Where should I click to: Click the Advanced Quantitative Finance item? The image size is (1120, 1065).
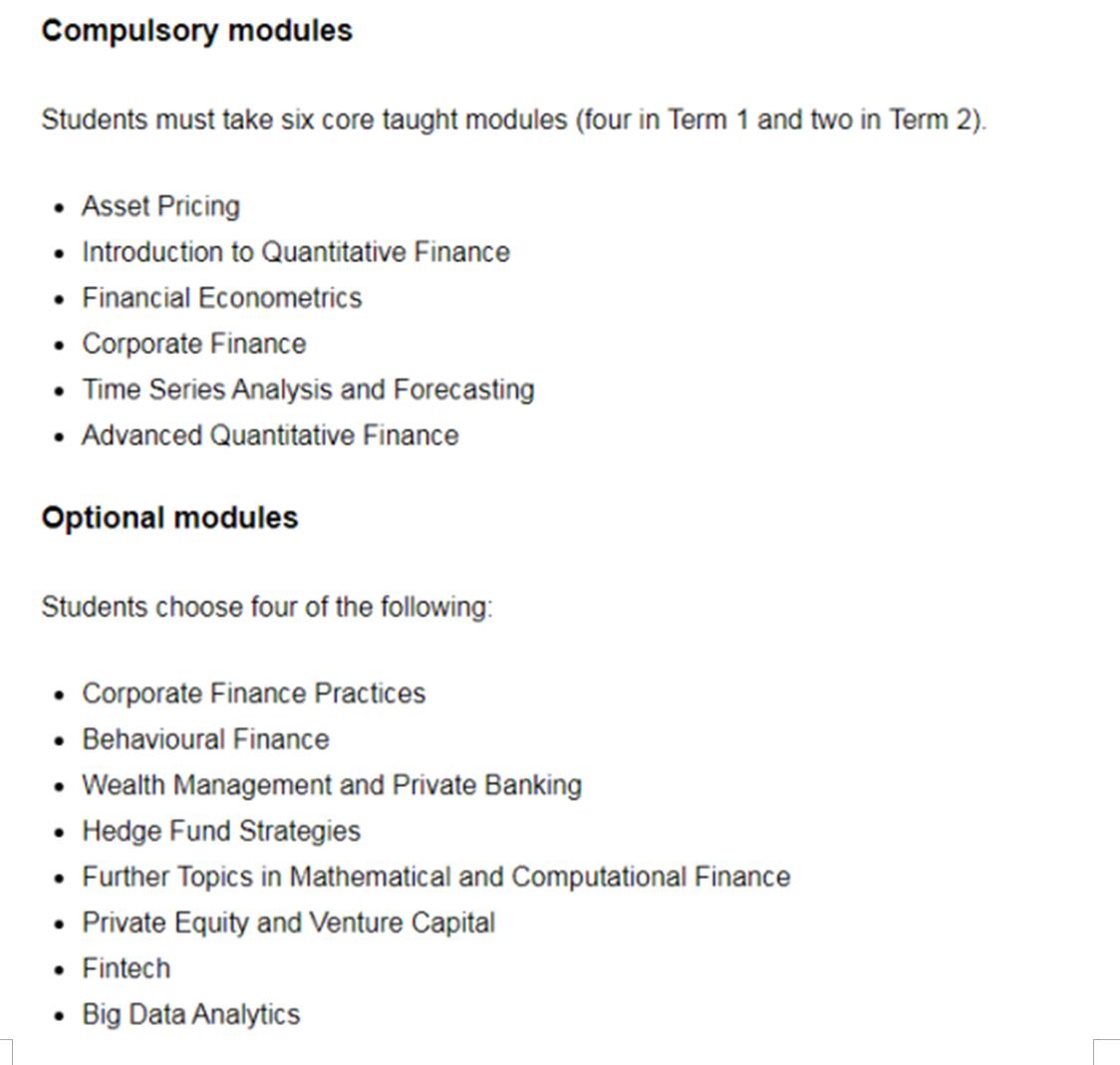click(270, 435)
